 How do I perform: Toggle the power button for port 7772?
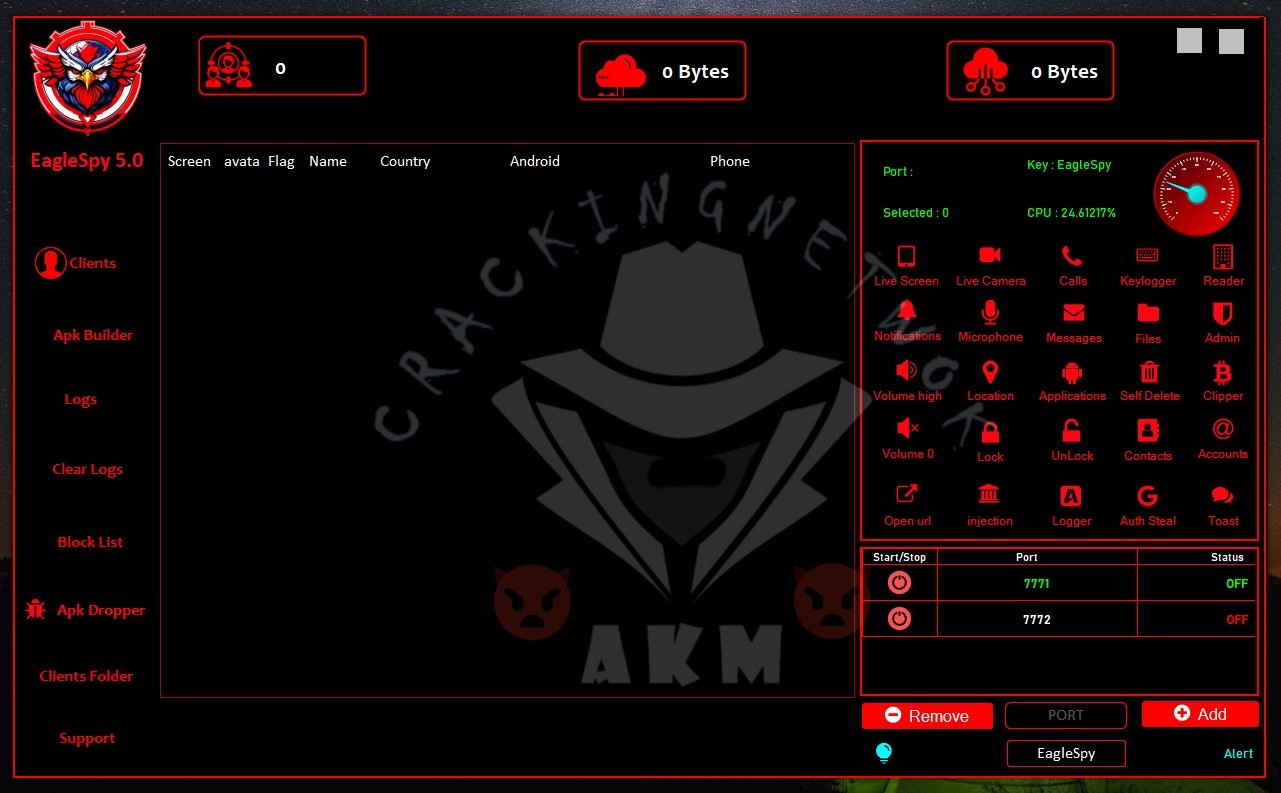point(899,619)
